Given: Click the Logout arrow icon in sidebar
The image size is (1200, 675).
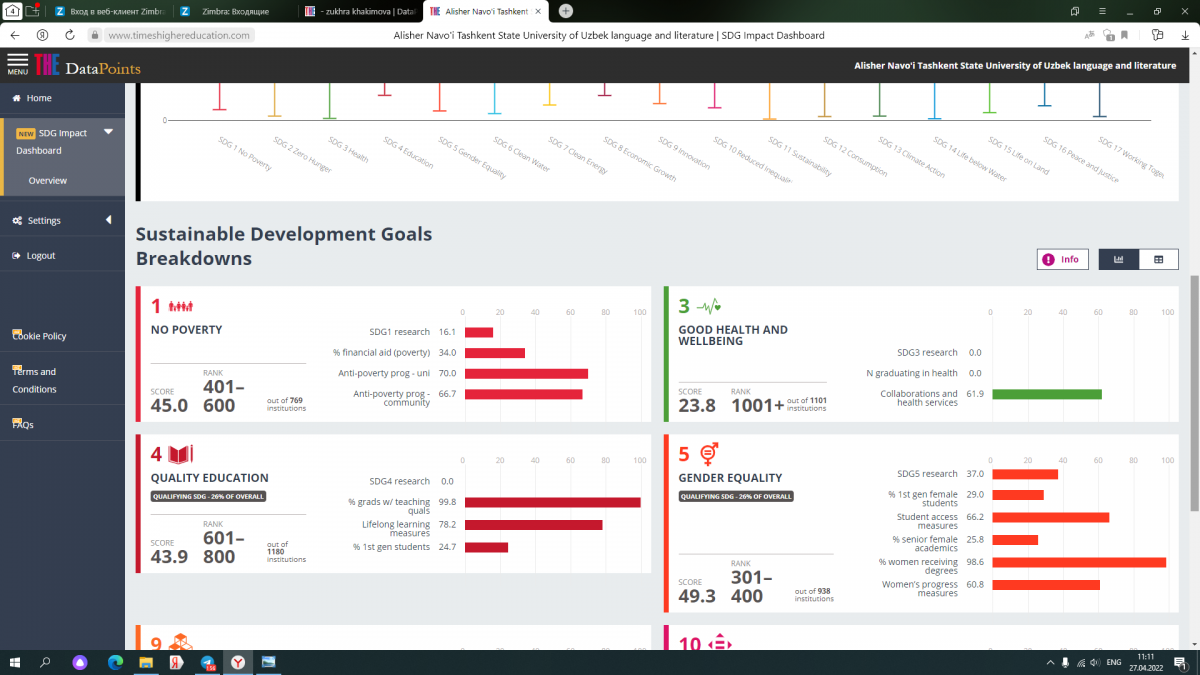Looking at the screenshot, I should [x=17, y=256].
